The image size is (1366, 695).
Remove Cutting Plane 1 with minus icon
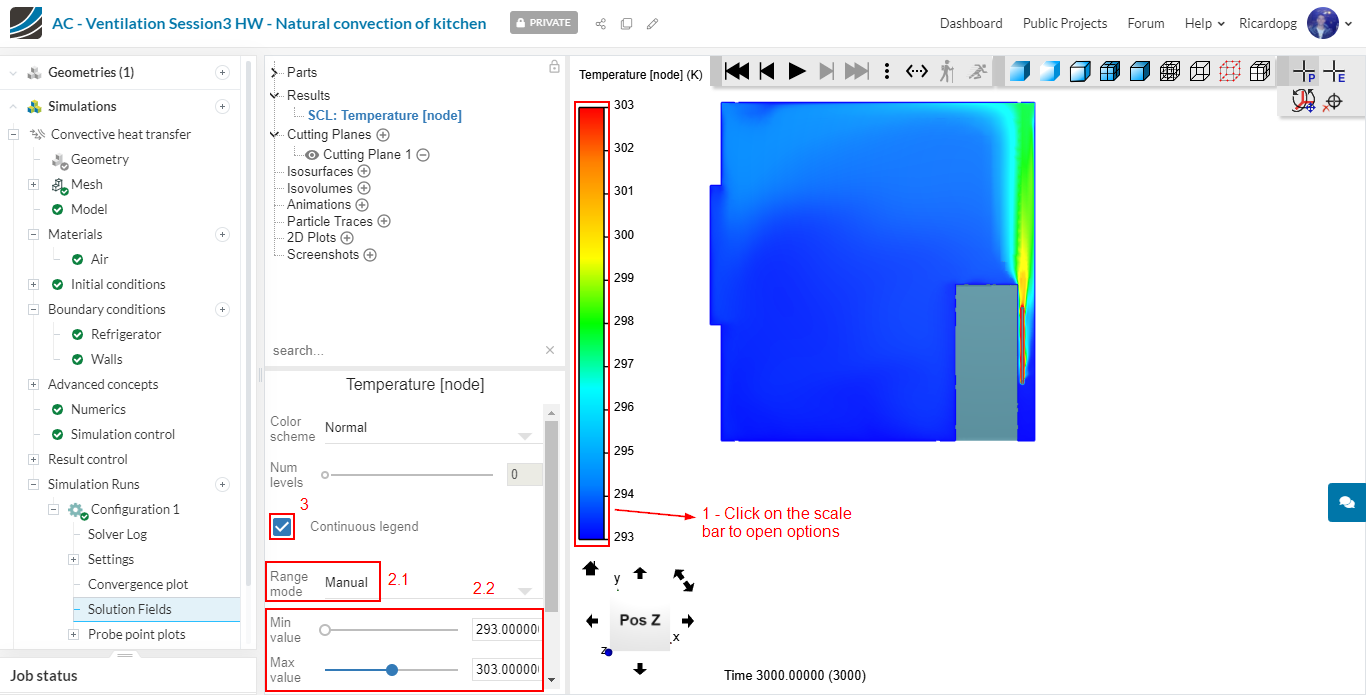pyautogui.click(x=423, y=155)
